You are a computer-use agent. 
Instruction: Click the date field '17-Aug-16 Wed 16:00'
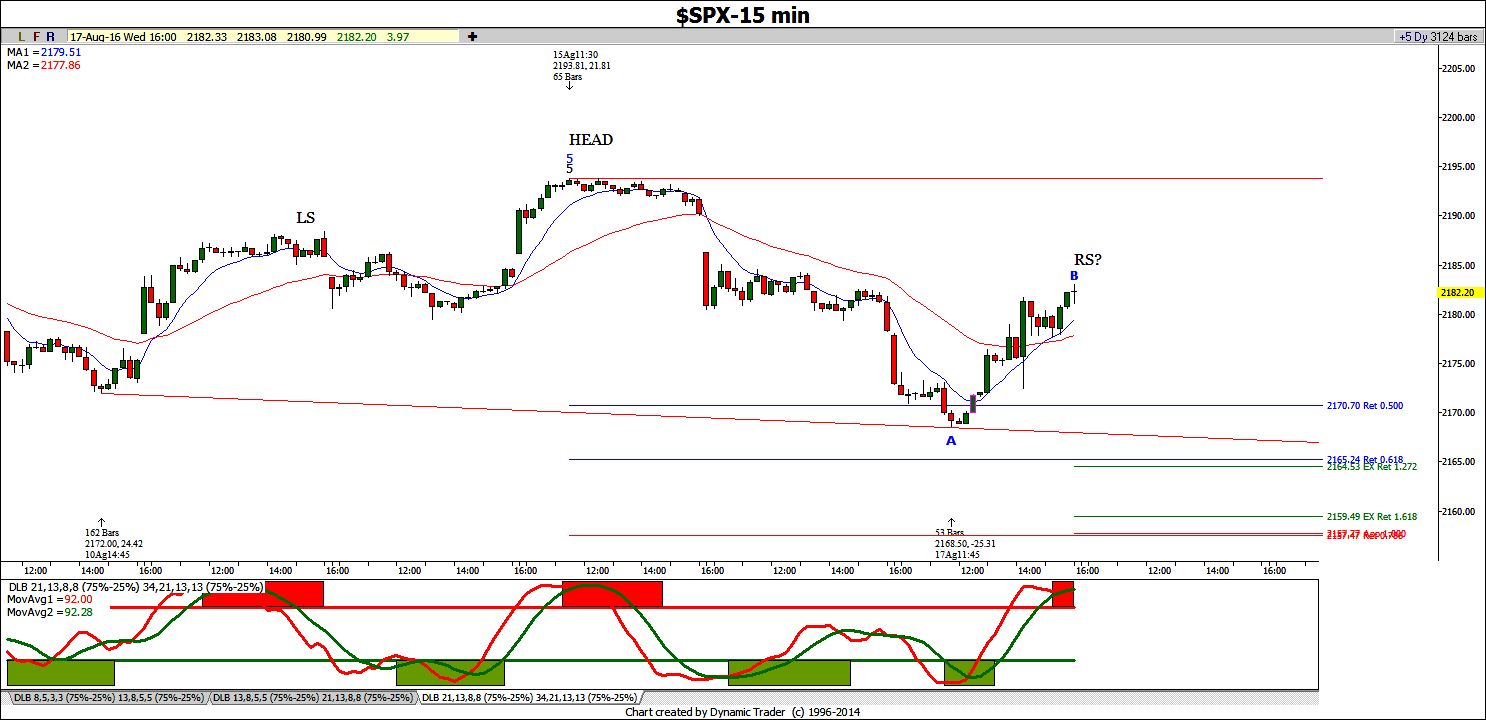coord(124,37)
